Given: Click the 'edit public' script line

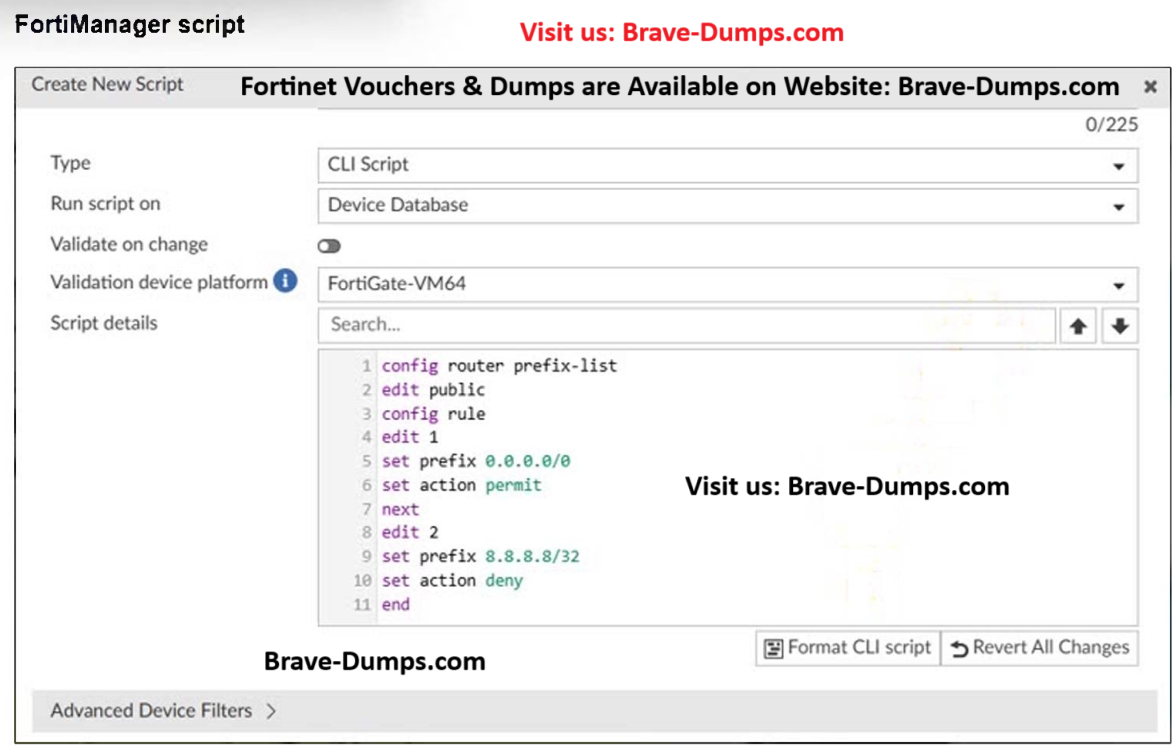Looking at the screenshot, I should (x=433, y=390).
